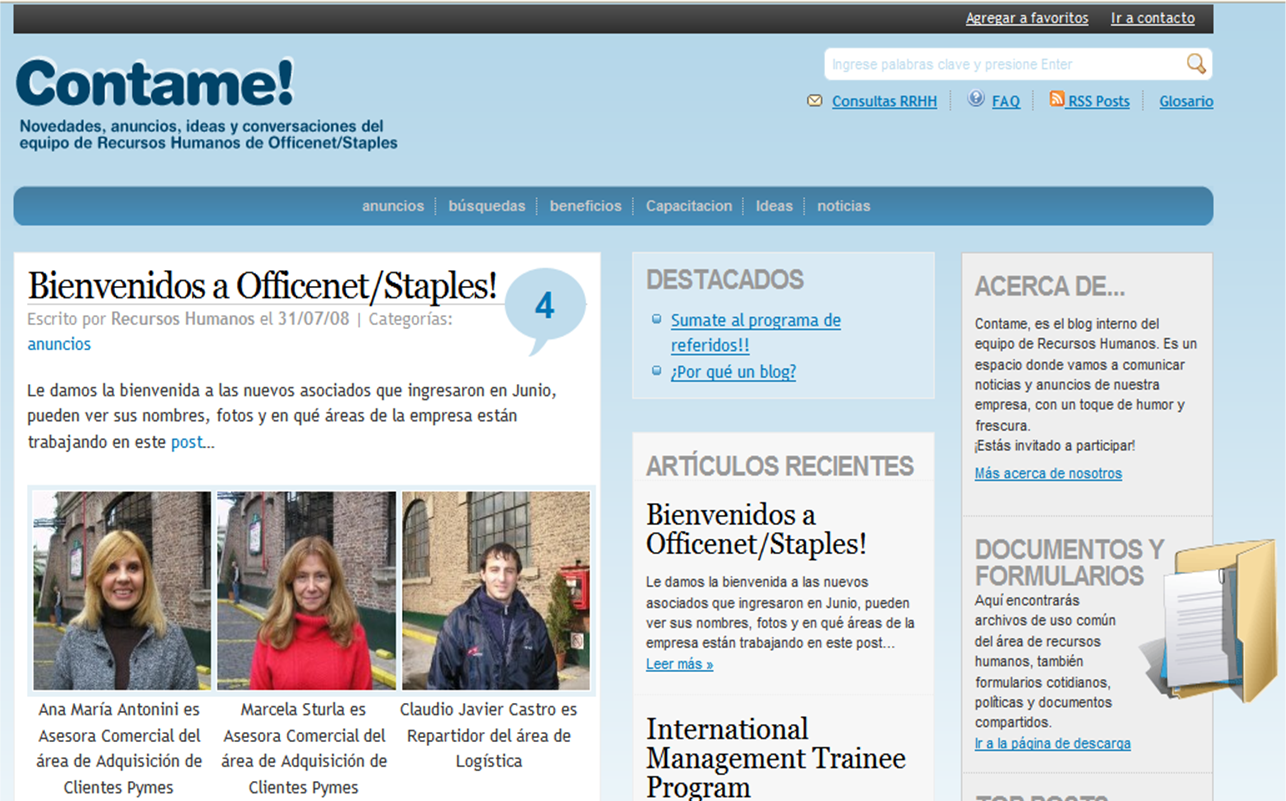Click the FAQ question mark icon
Viewport: 1286px width, 801px height.
pos(976,99)
